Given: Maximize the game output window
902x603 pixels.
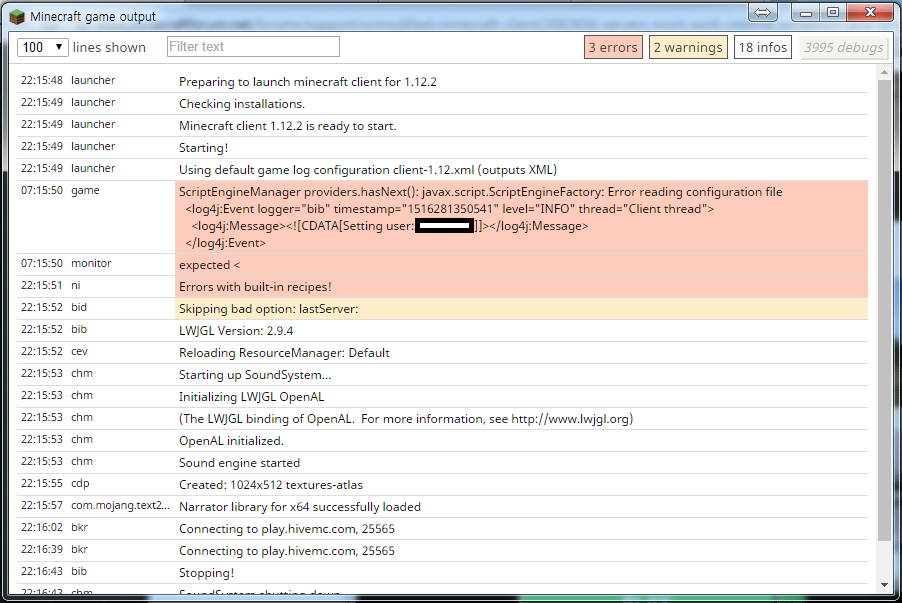Looking at the screenshot, I should pyautogui.click(x=833, y=12).
